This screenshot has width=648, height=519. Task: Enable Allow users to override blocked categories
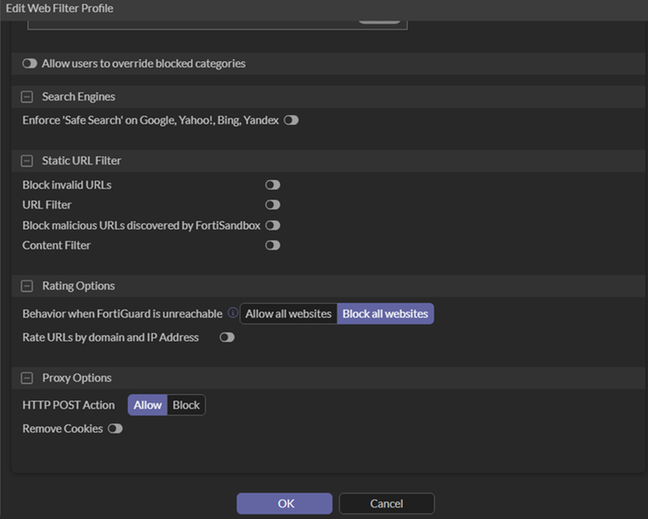click(x=30, y=63)
